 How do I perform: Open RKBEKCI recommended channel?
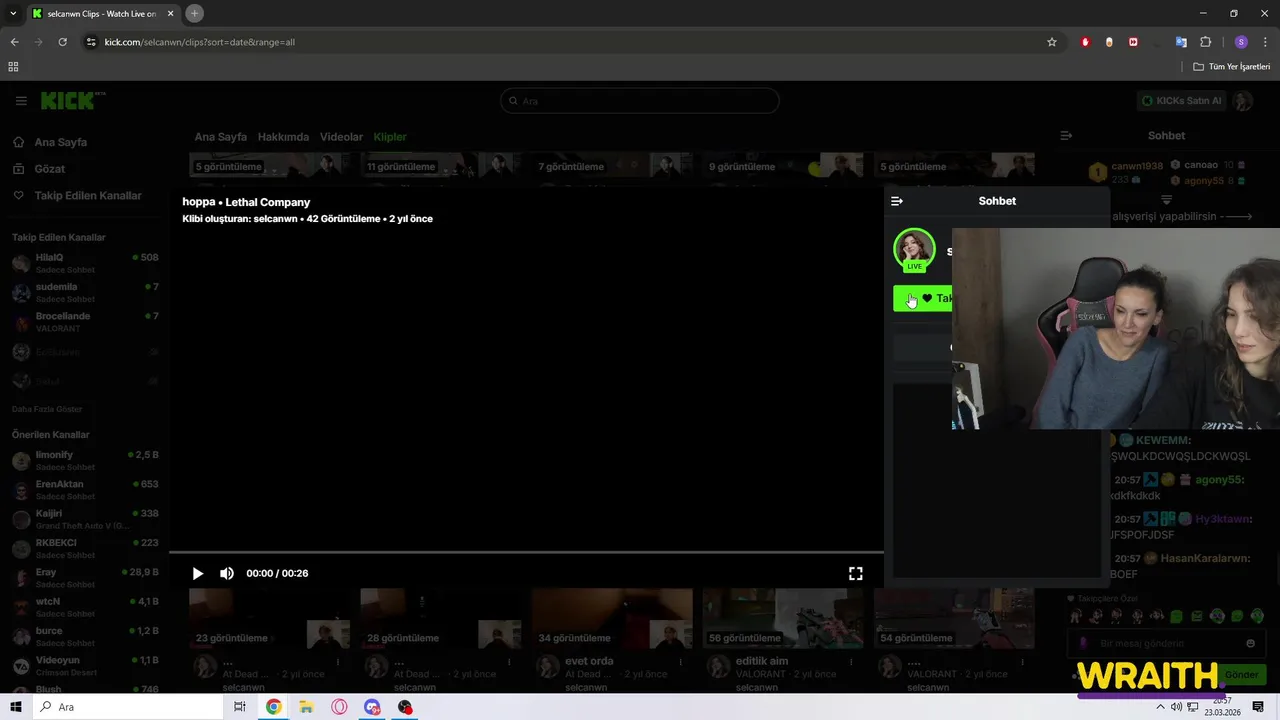click(85, 548)
